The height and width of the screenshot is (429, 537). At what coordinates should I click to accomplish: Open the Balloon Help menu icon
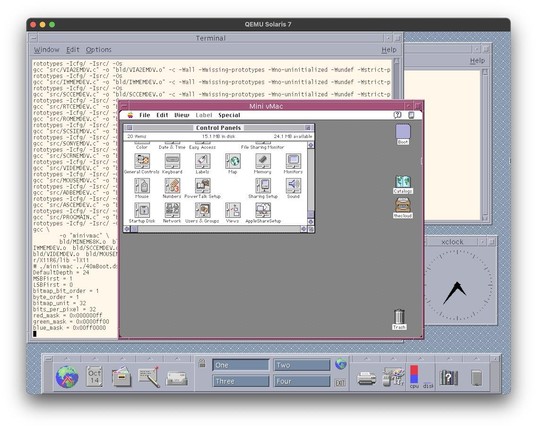pos(397,115)
